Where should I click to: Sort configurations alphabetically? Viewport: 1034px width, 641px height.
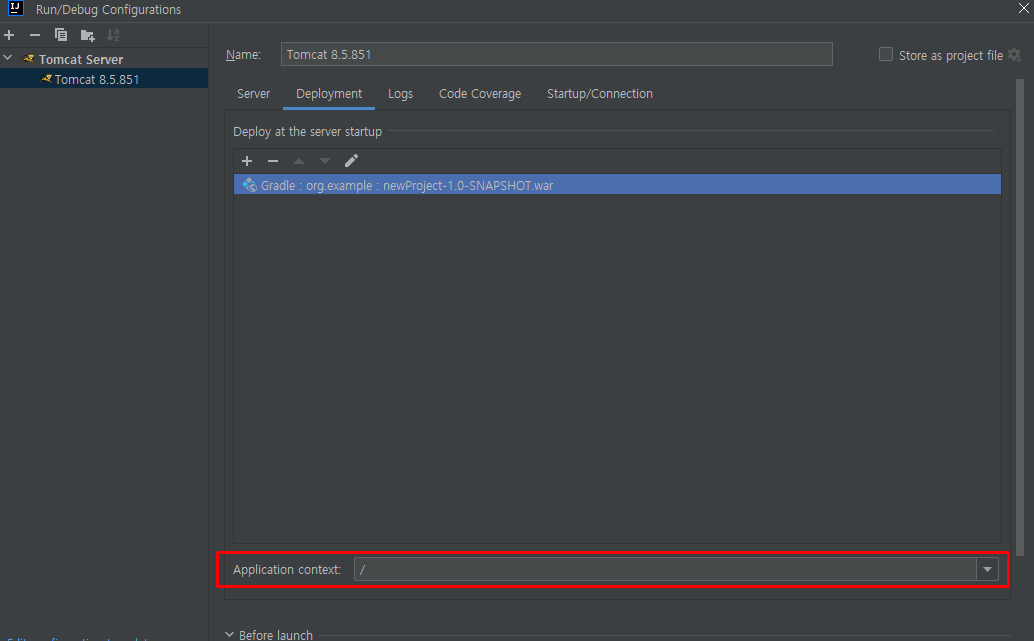[113, 35]
